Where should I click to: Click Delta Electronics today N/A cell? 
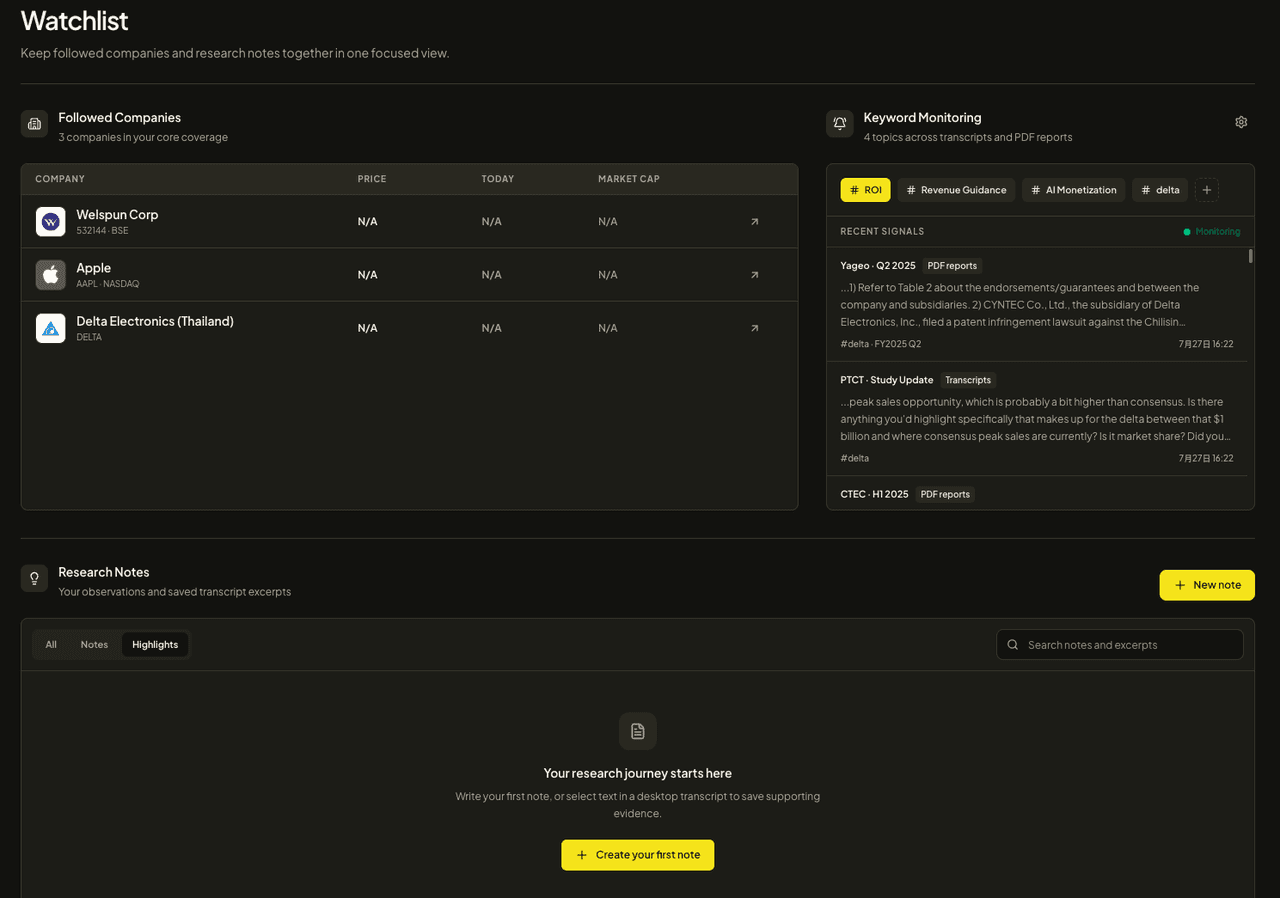tap(492, 328)
